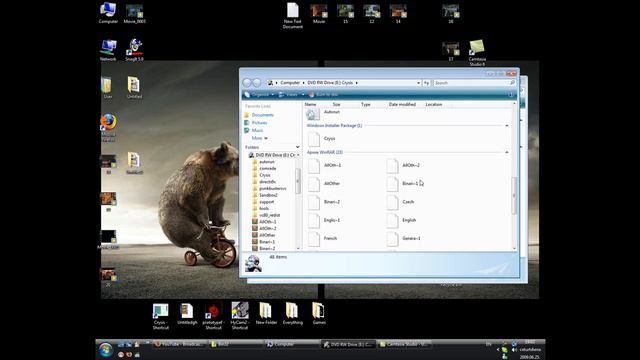Show hidden system tray icons arrow
The width and height of the screenshot is (640, 360).
(498, 350)
